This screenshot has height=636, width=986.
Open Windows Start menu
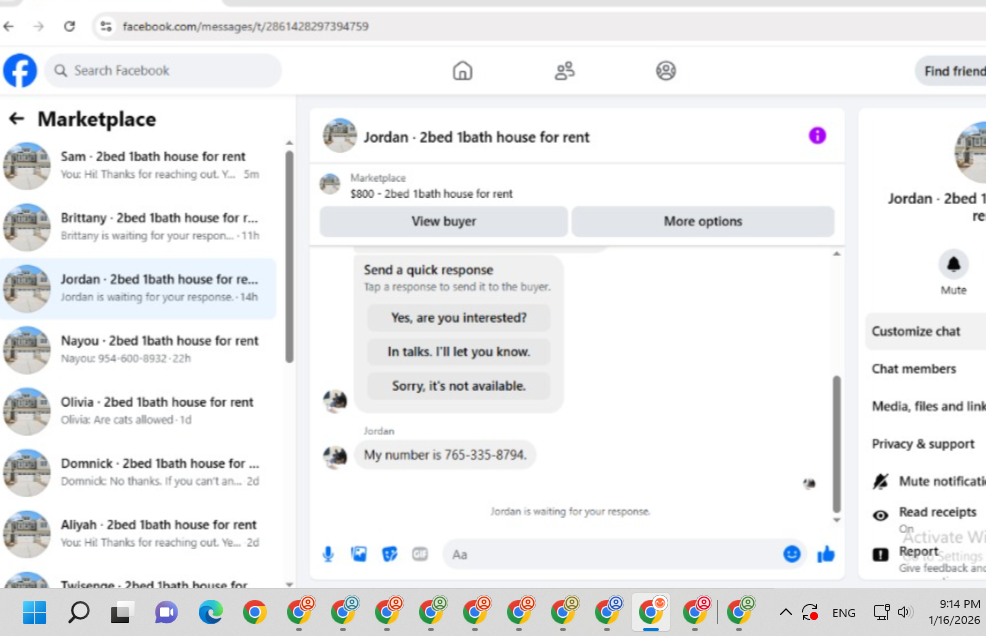(x=34, y=612)
